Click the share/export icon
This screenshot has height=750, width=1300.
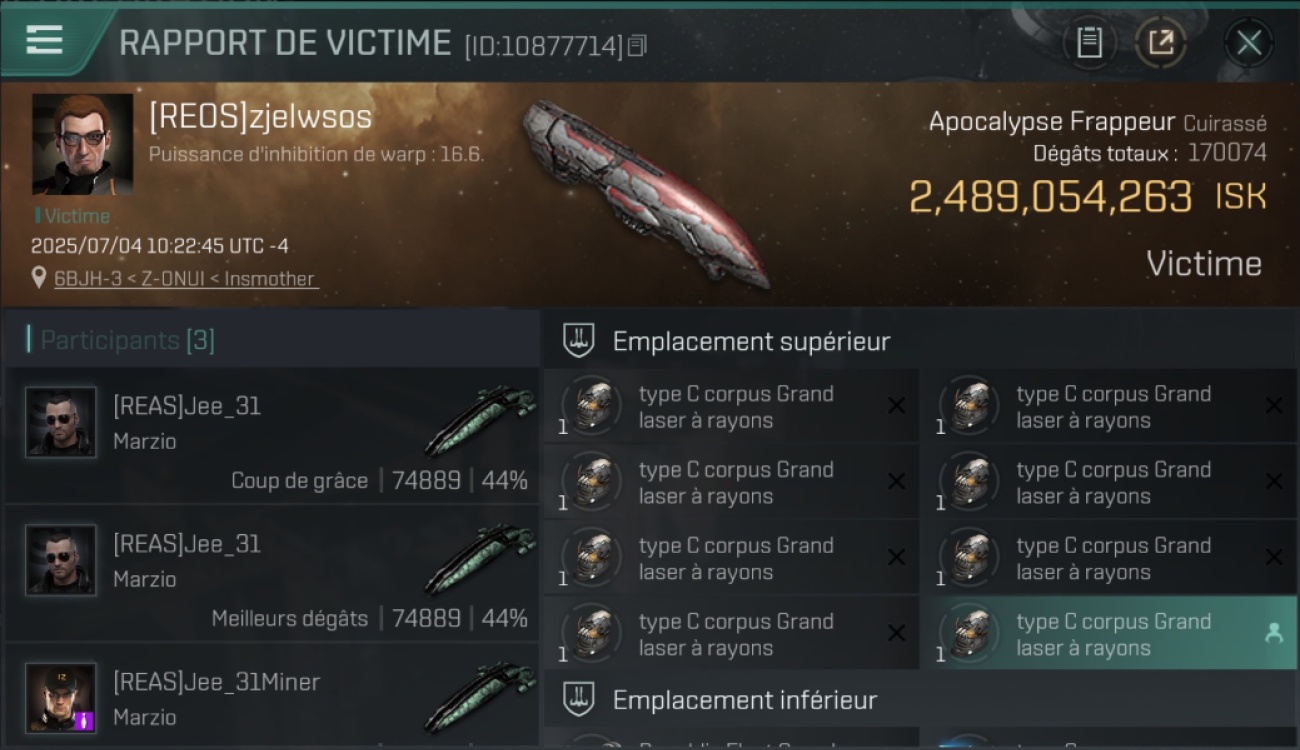point(1161,43)
